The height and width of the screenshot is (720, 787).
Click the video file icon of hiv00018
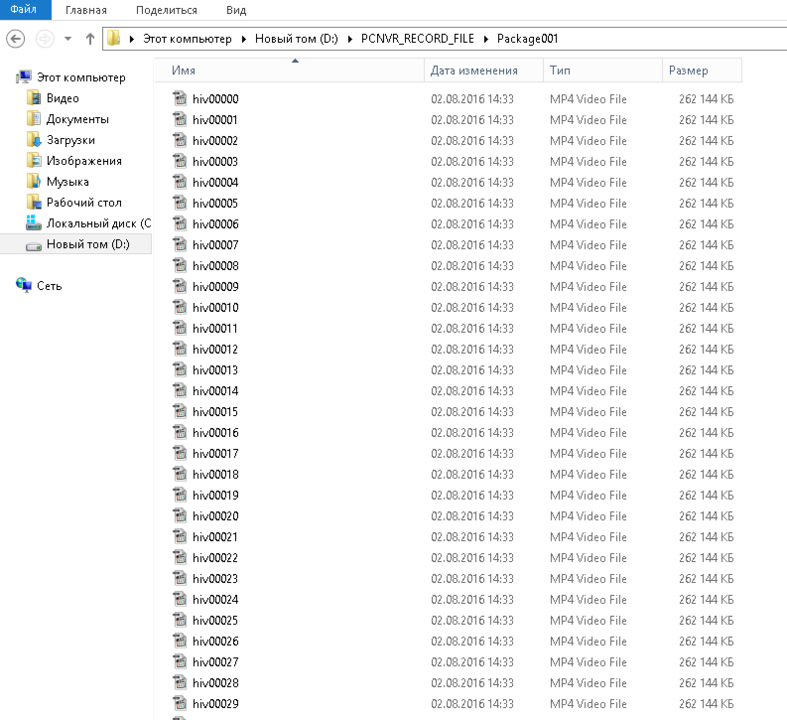point(180,474)
